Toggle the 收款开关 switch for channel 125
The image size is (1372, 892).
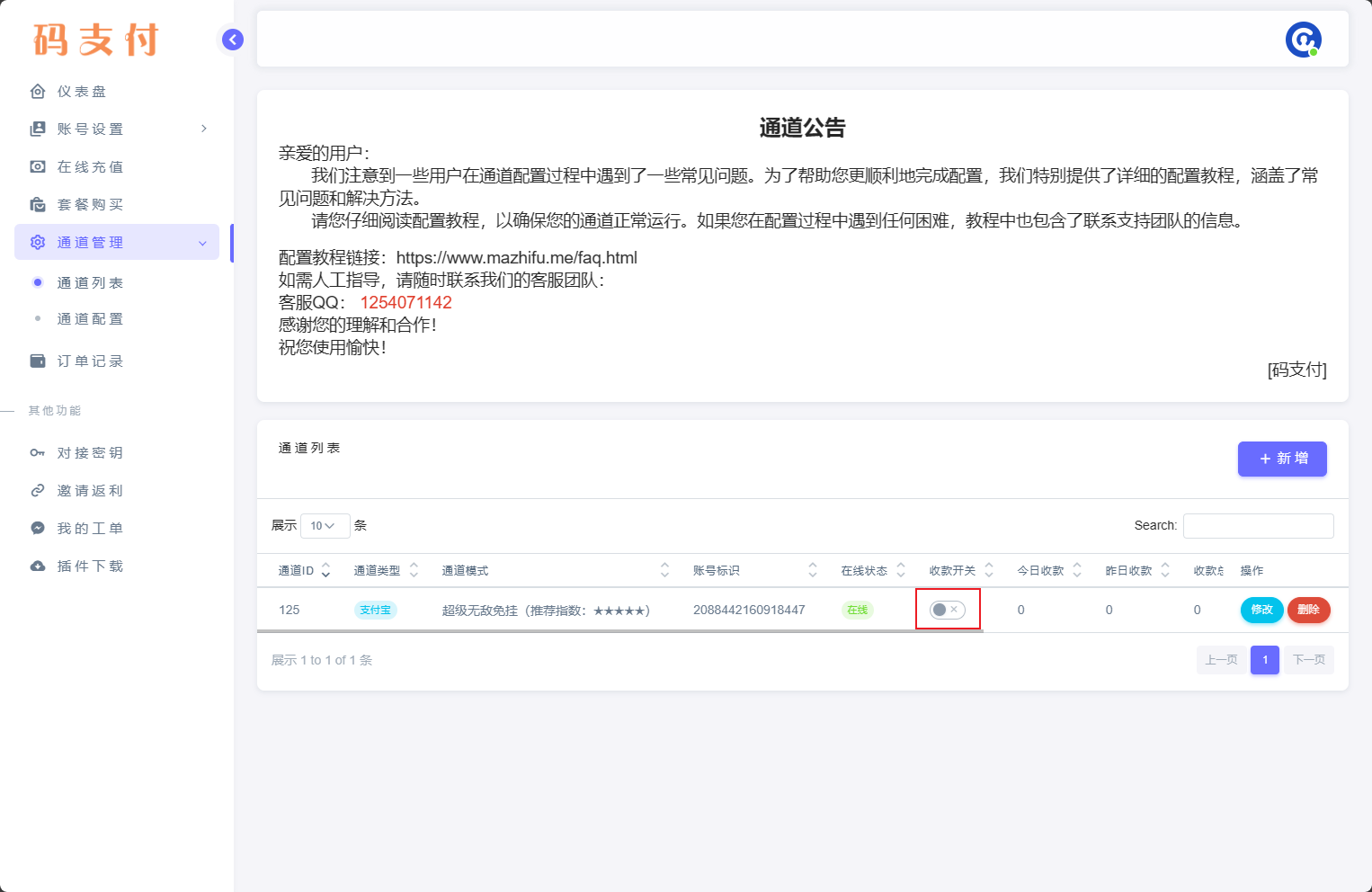pos(947,610)
